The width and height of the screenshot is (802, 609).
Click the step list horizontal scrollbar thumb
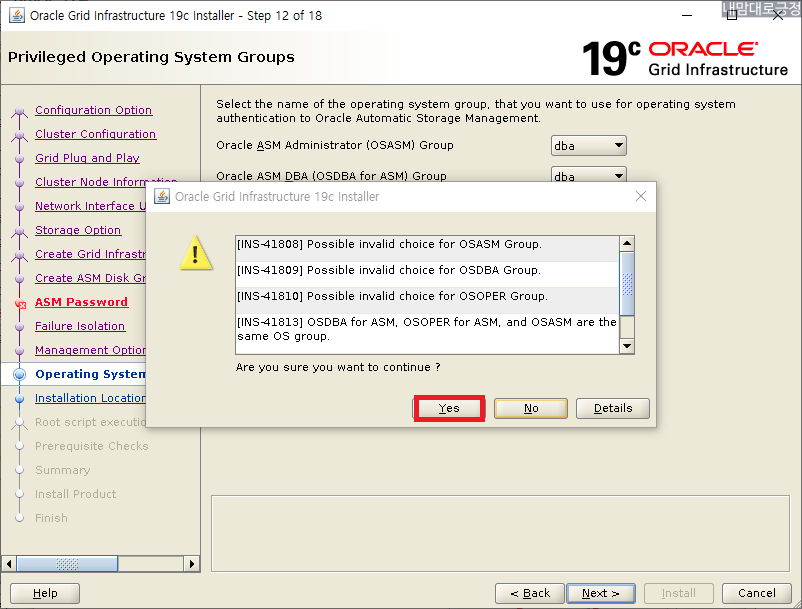67,564
